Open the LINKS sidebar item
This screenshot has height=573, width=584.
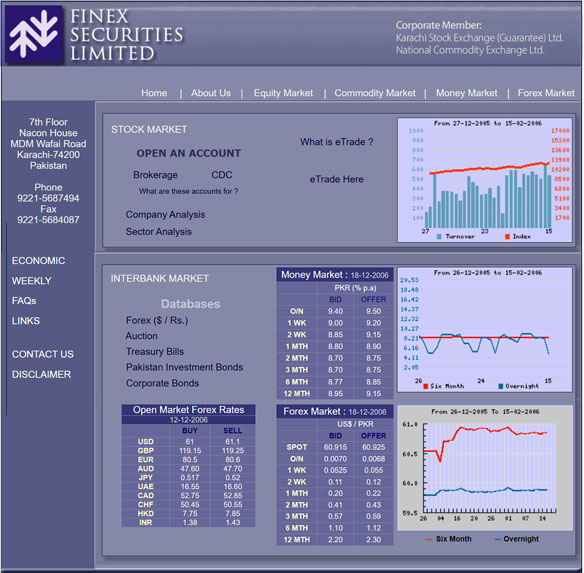[x=26, y=321]
